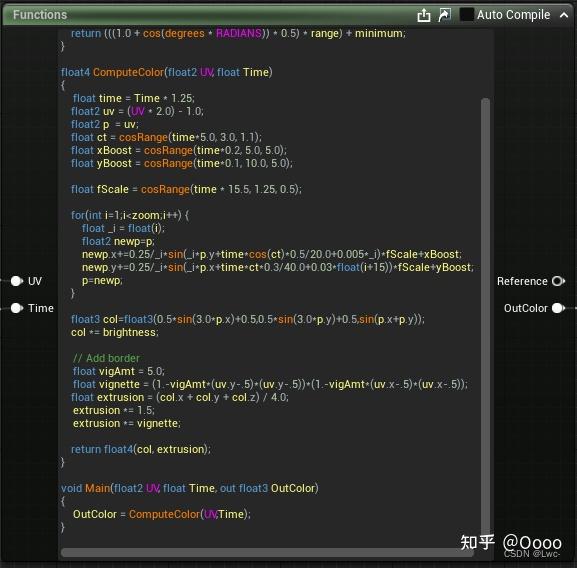
Task: Enable the Auto Compile checkbox
Action: click(x=467, y=15)
